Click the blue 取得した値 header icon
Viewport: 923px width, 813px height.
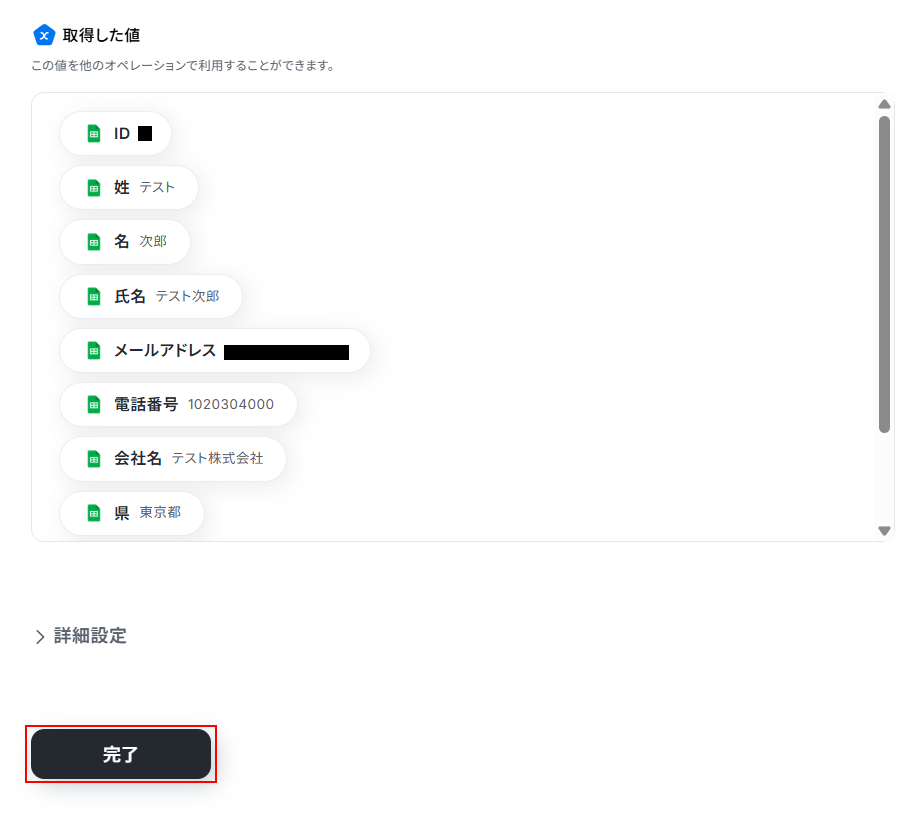tap(44, 35)
